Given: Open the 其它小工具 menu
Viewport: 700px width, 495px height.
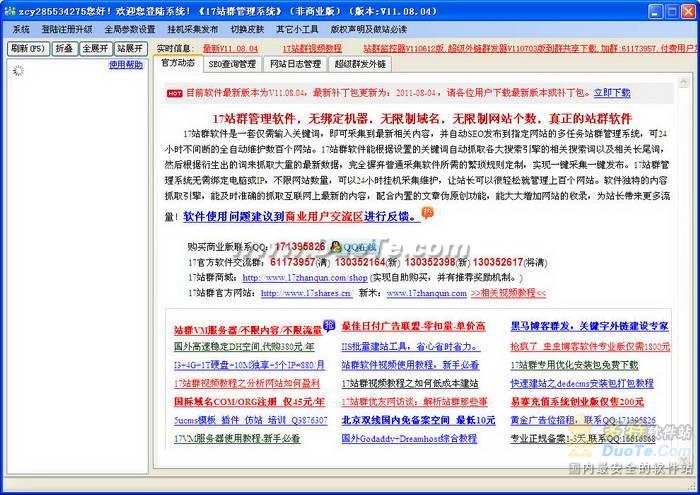Looking at the screenshot, I should click(x=297, y=29).
